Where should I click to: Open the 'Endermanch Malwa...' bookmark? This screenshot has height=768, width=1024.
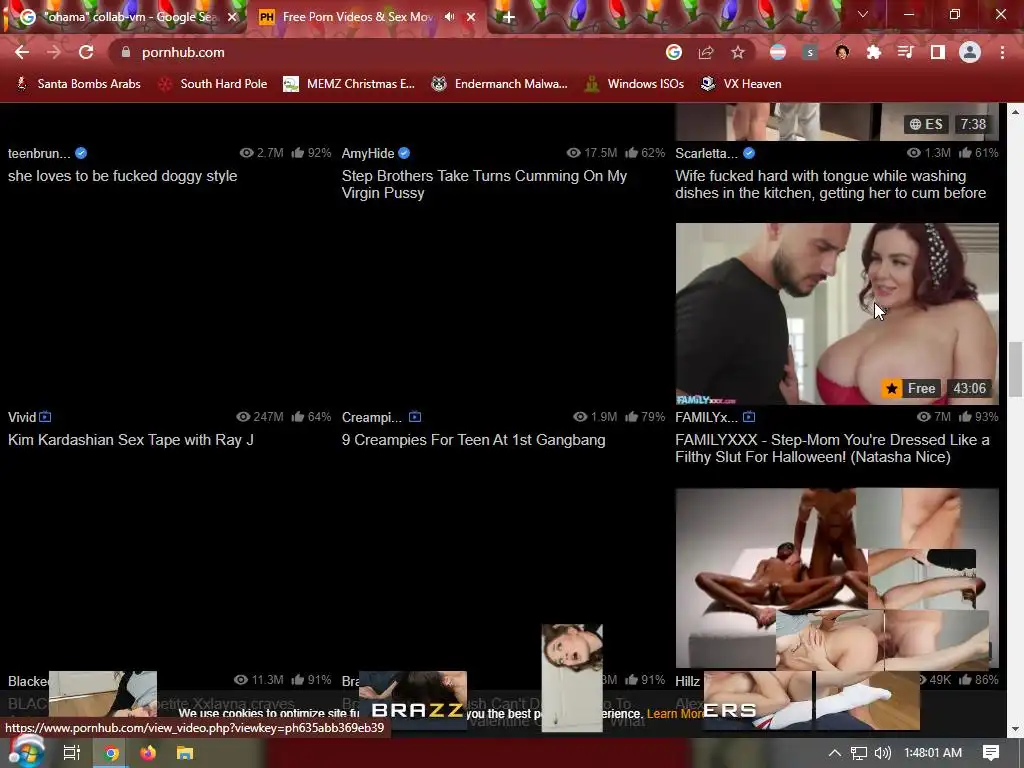coord(500,84)
